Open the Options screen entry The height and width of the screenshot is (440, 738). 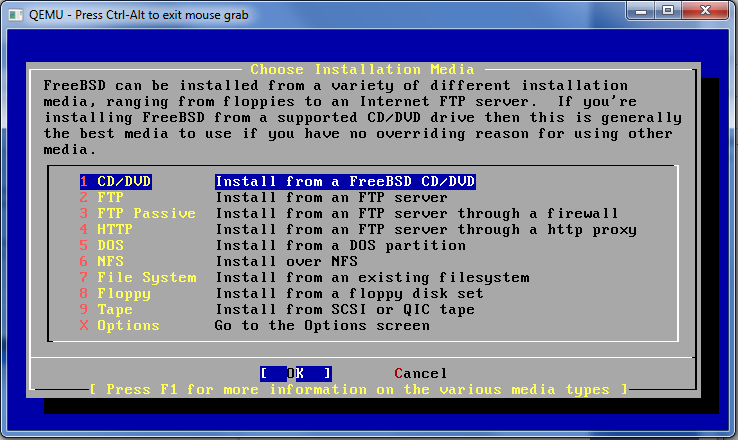pyautogui.click(x=120, y=326)
